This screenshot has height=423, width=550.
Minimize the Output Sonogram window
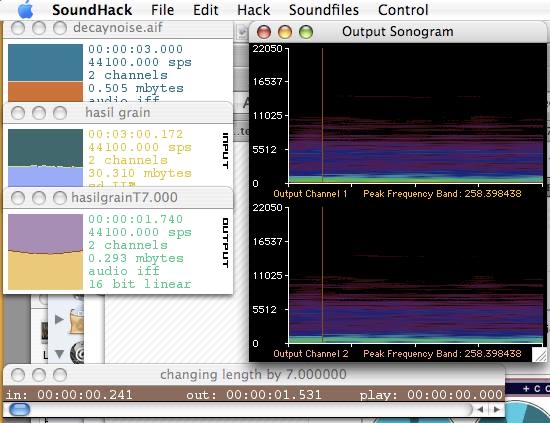pyautogui.click(x=284, y=32)
